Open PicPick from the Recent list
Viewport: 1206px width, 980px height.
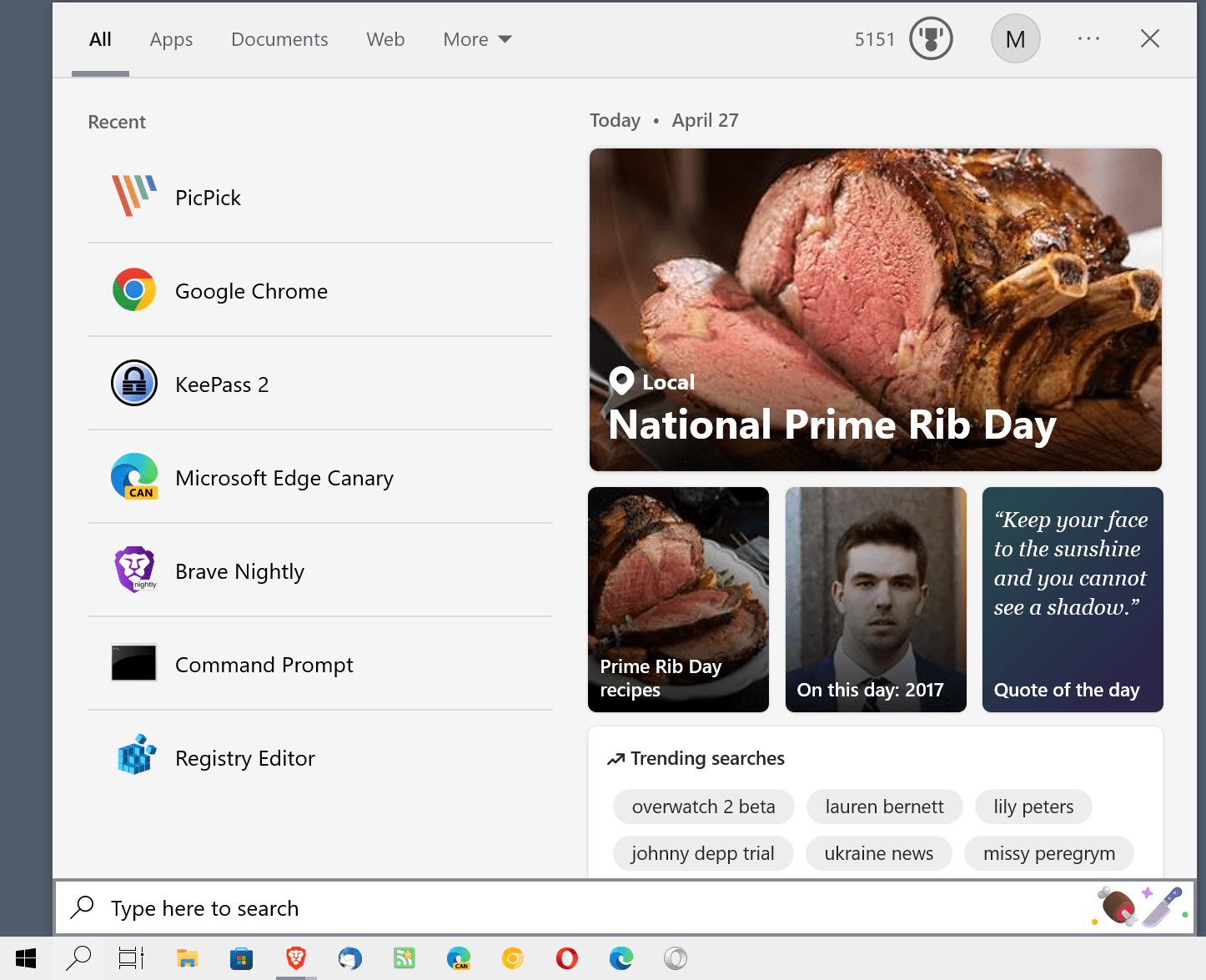320,197
